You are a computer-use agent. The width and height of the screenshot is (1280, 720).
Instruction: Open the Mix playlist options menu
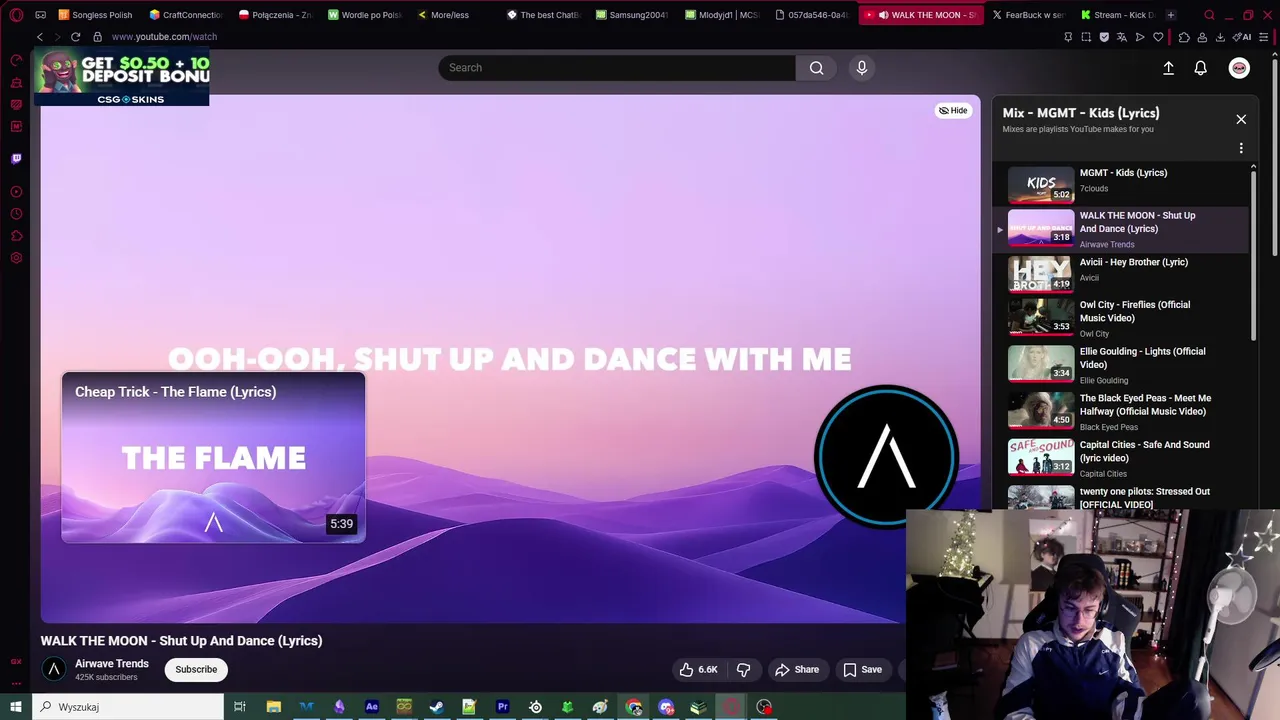(x=1241, y=148)
